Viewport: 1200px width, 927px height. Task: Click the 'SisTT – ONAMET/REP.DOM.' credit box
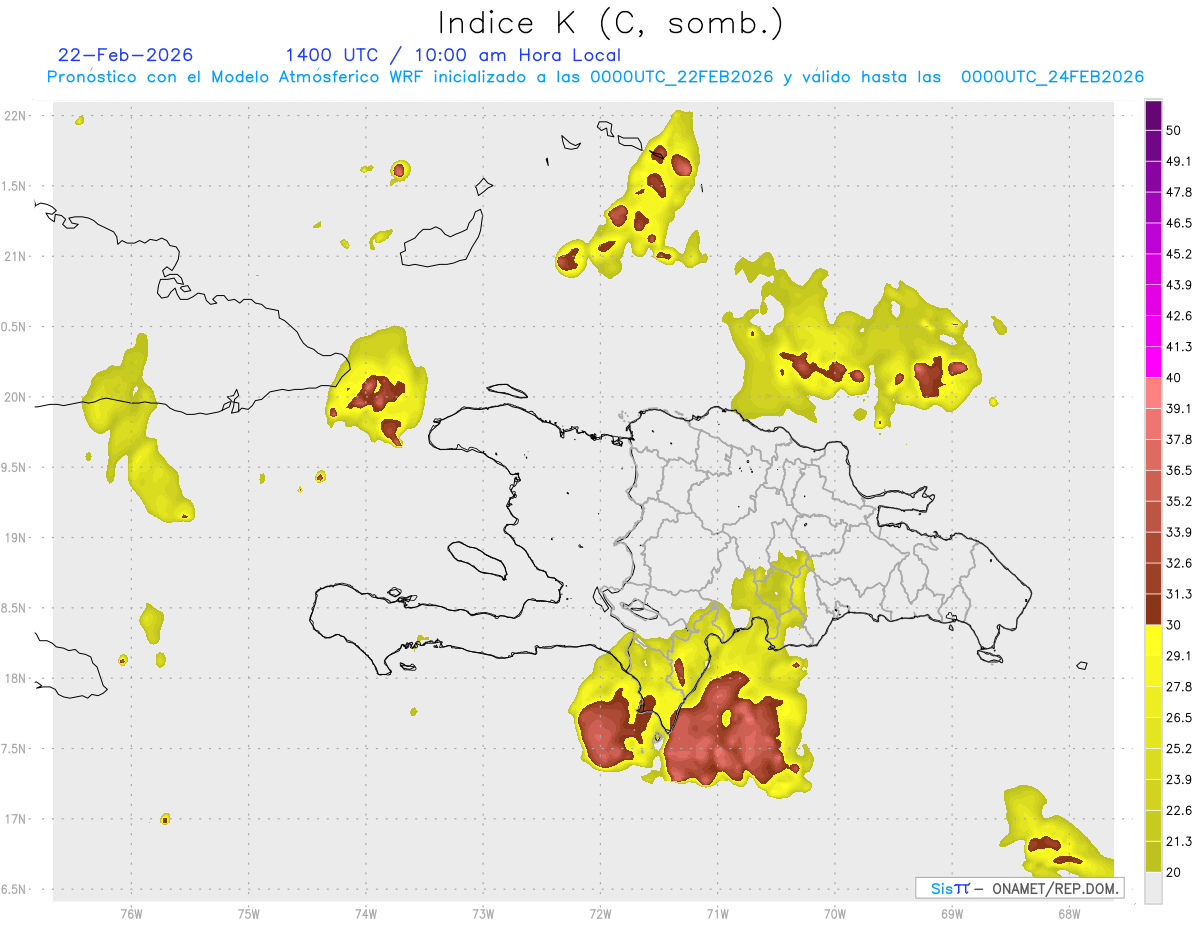pyautogui.click(x=1019, y=888)
